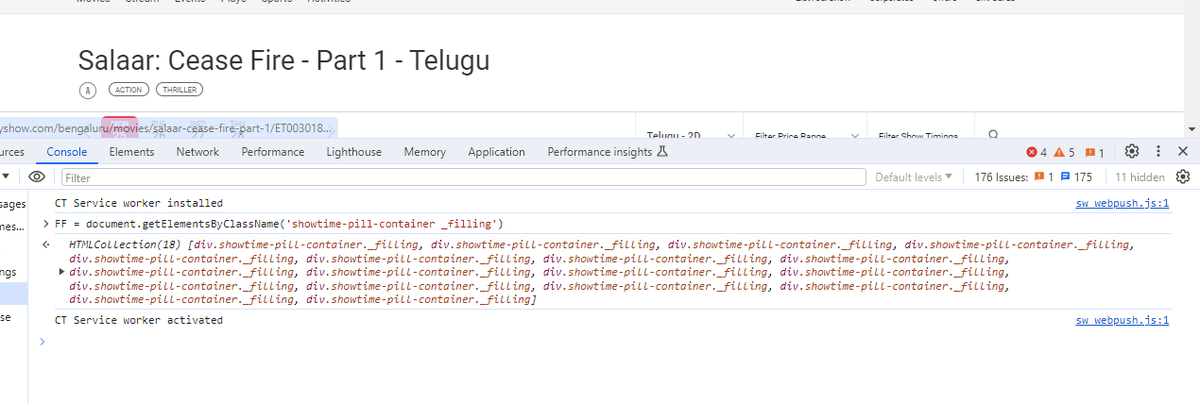Select 'CT Service worker activated' log line

click(x=139, y=320)
